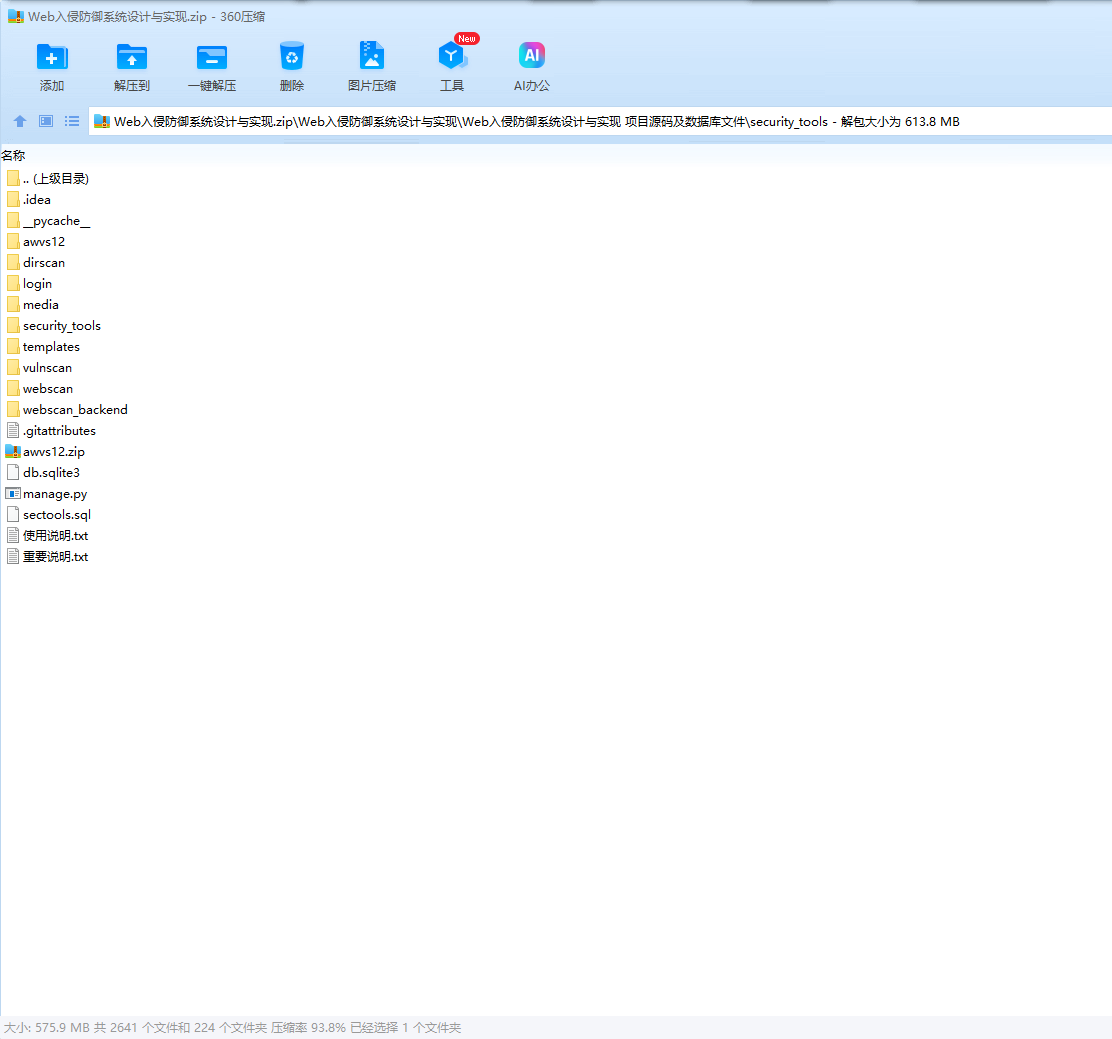
Task: Click the archive path address bar
Action: (600, 121)
